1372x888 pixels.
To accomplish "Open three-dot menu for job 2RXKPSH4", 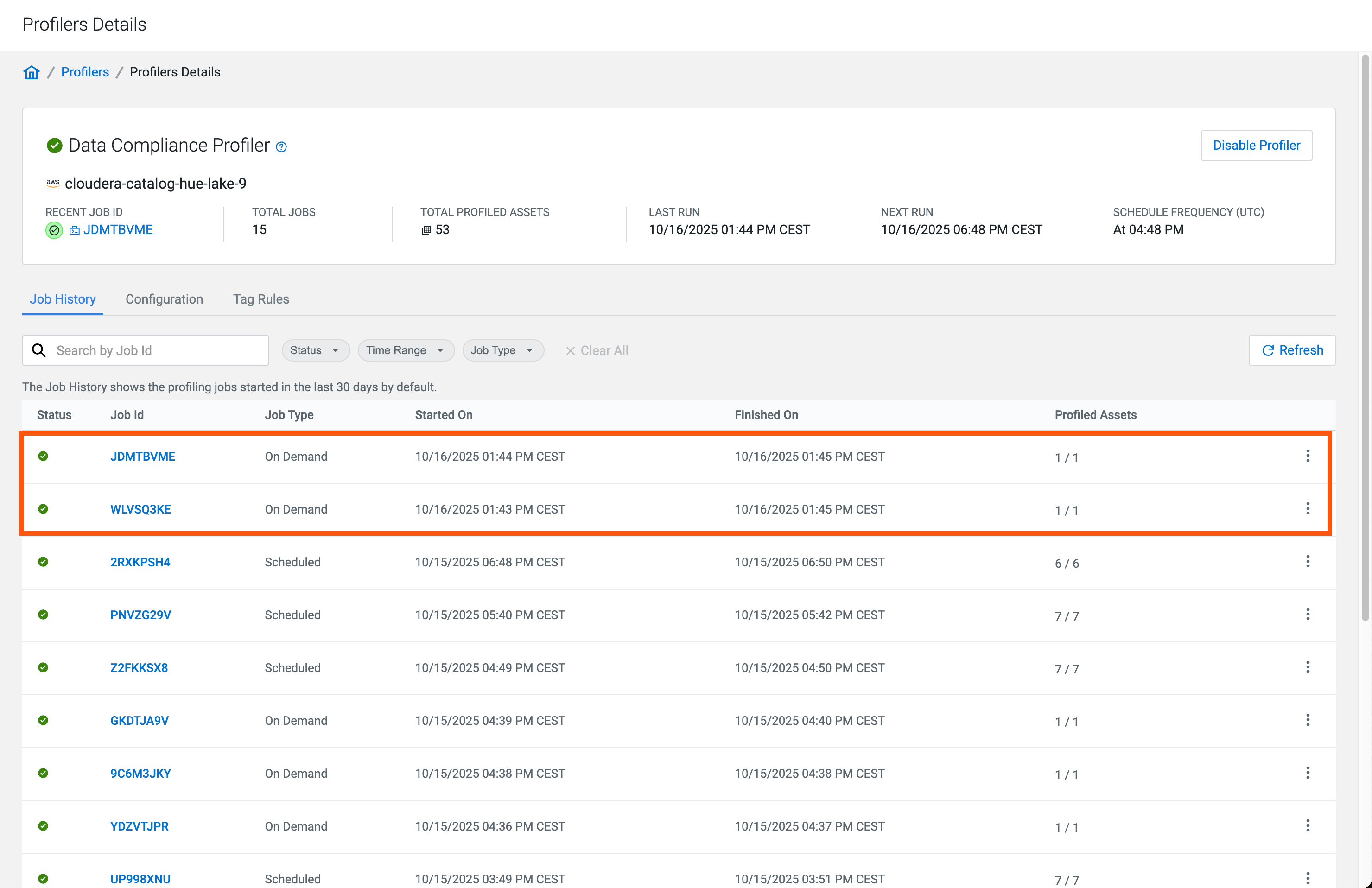I will pos(1308,561).
